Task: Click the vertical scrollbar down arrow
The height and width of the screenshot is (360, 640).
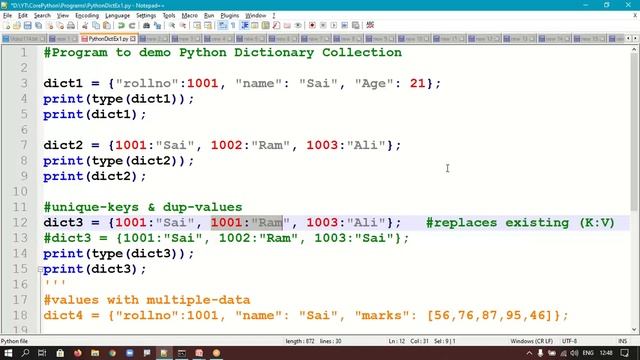Action: coord(634,329)
